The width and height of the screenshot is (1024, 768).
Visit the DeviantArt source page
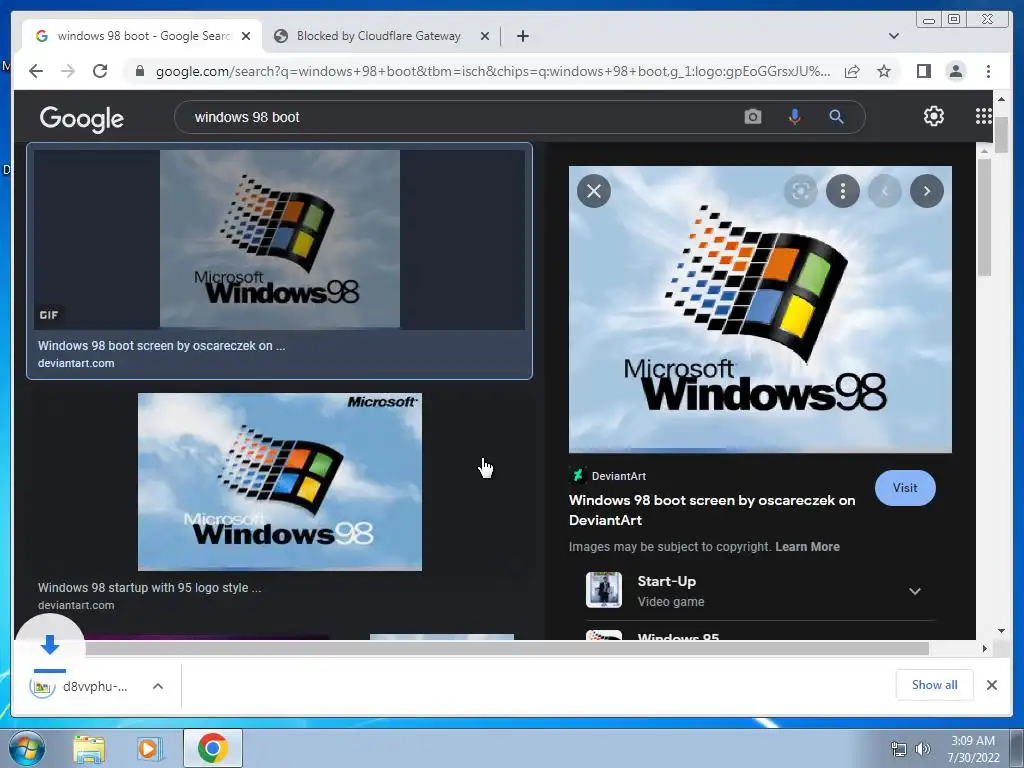(x=904, y=488)
